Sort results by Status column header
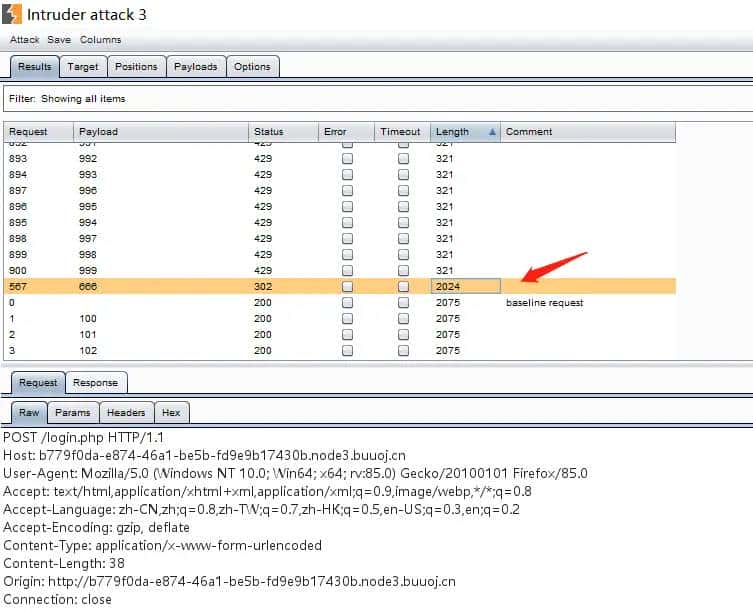The image size is (753, 612). [283, 132]
